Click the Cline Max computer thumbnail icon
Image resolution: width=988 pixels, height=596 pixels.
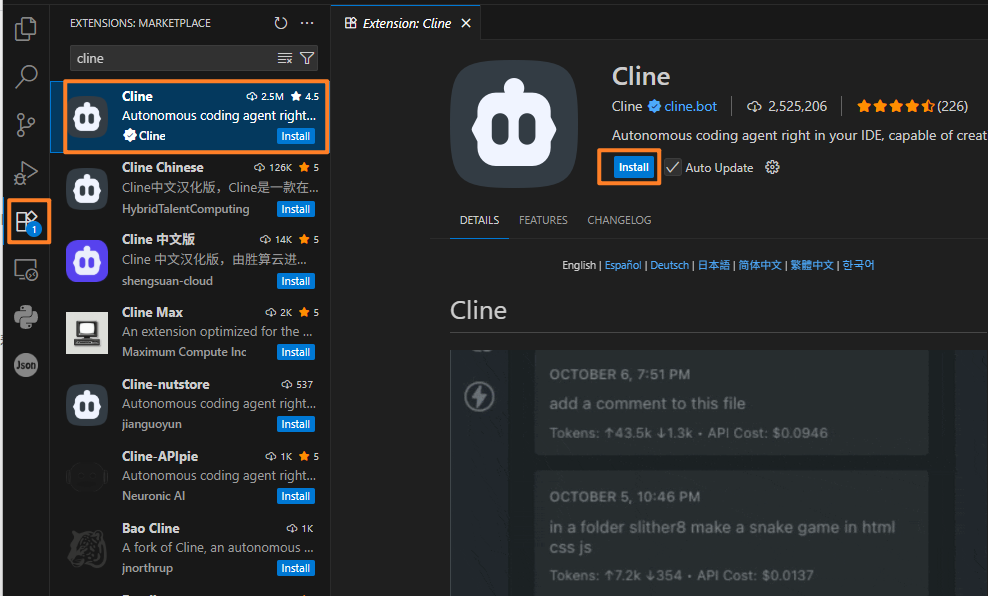pyautogui.click(x=87, y=333)
